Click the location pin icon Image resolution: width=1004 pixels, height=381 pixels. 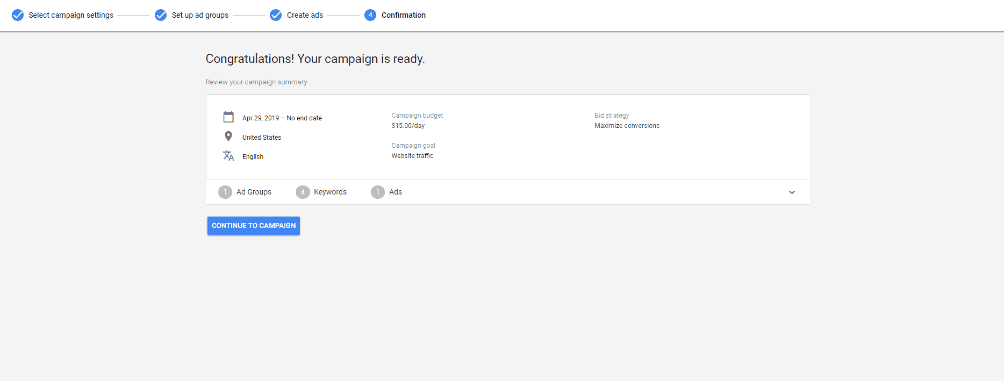228,136
